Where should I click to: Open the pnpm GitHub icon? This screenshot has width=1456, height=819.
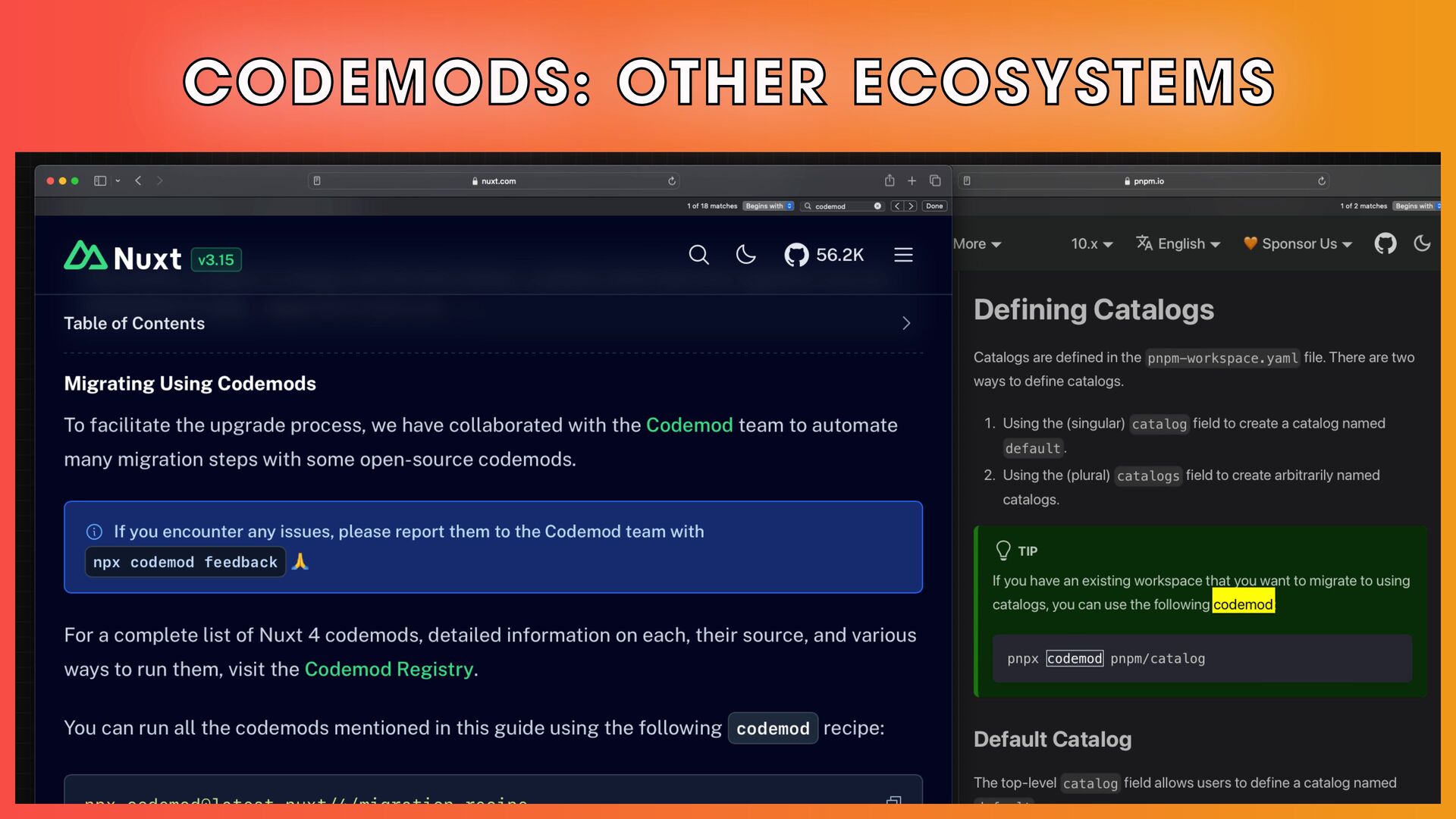[1385, 243]
